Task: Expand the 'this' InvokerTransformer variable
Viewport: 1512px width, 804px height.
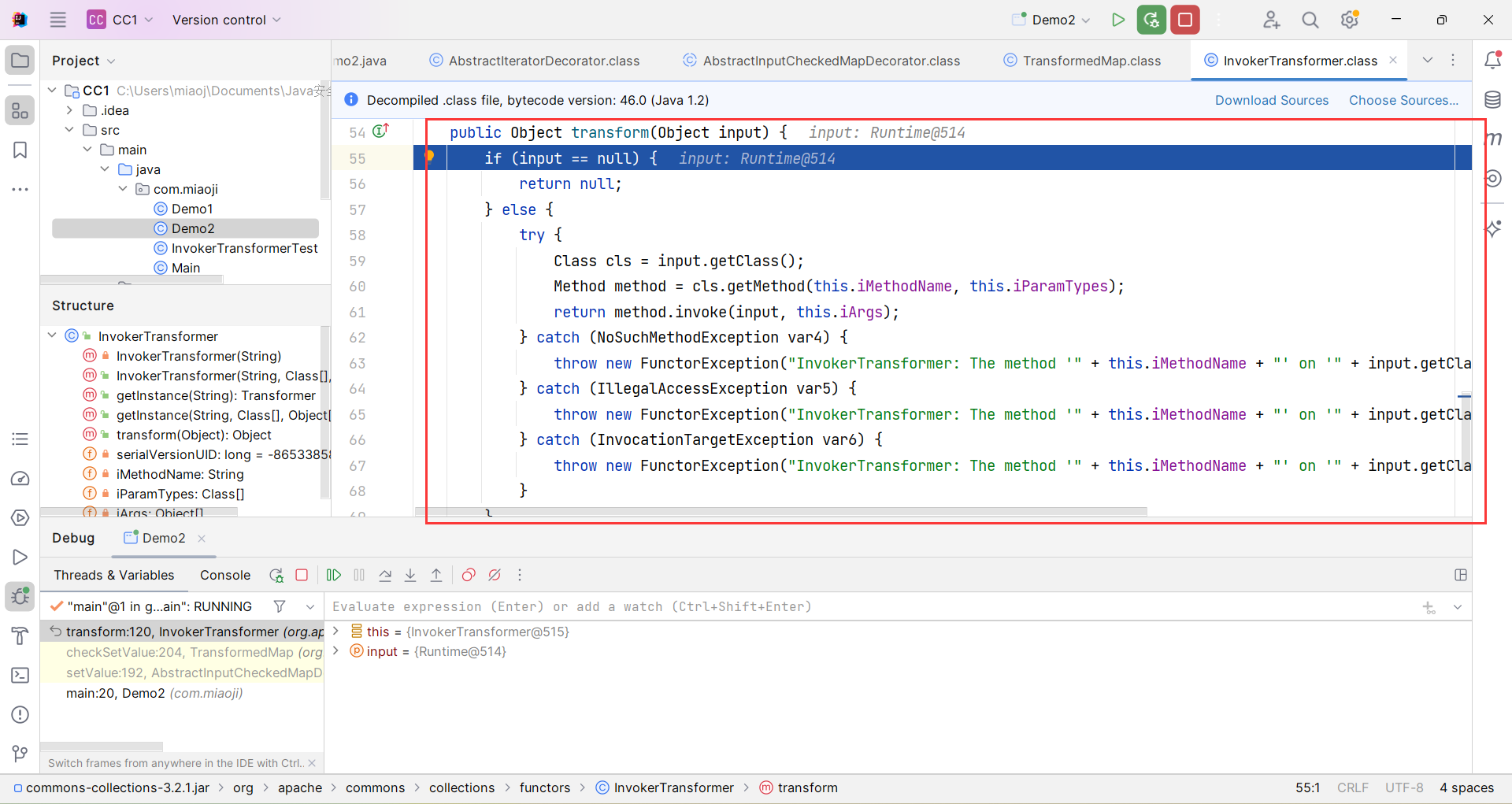Action: [336, 632]
